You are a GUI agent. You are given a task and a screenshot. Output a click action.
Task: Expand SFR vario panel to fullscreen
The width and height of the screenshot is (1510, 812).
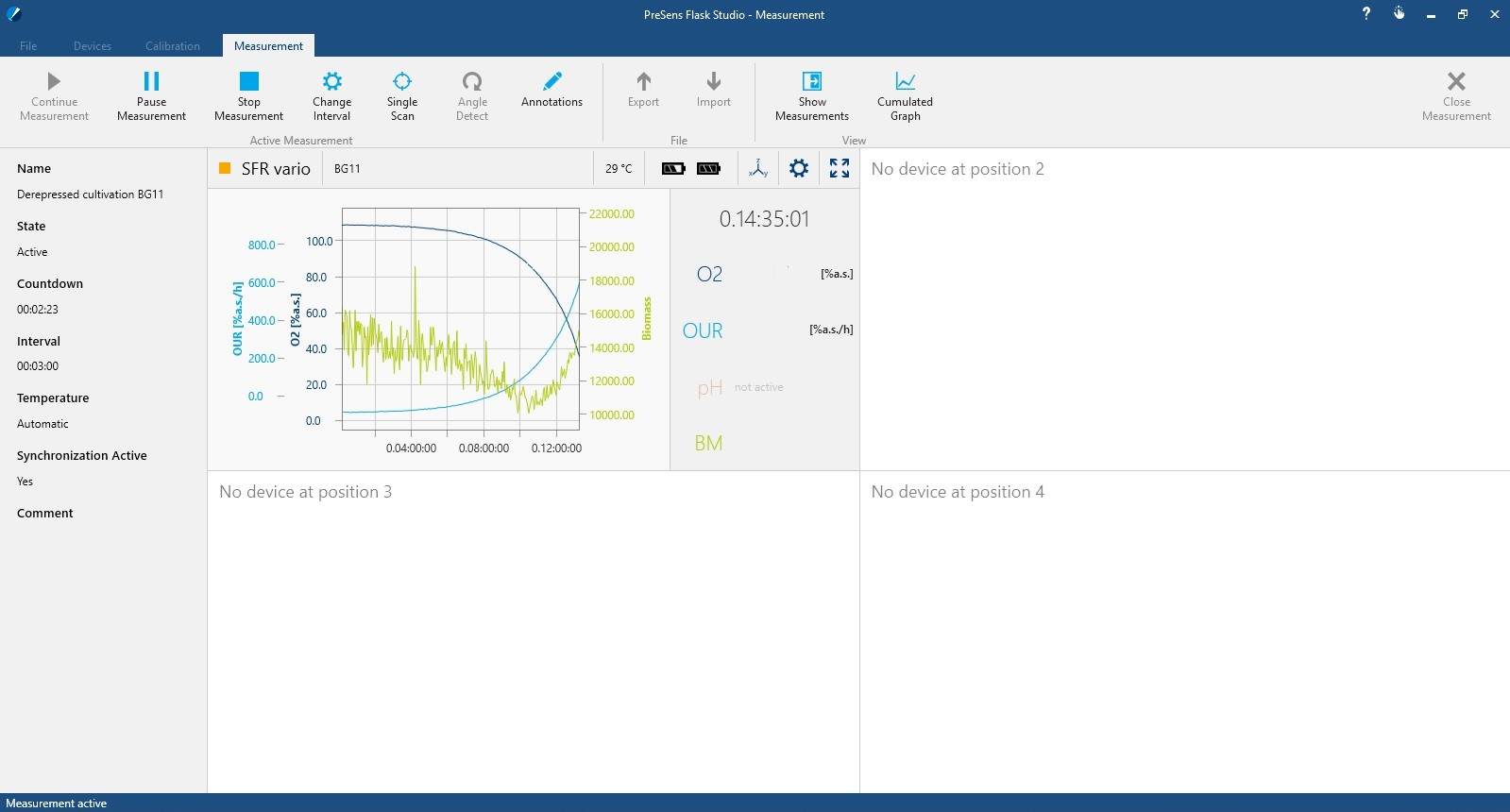pos(839,168)
